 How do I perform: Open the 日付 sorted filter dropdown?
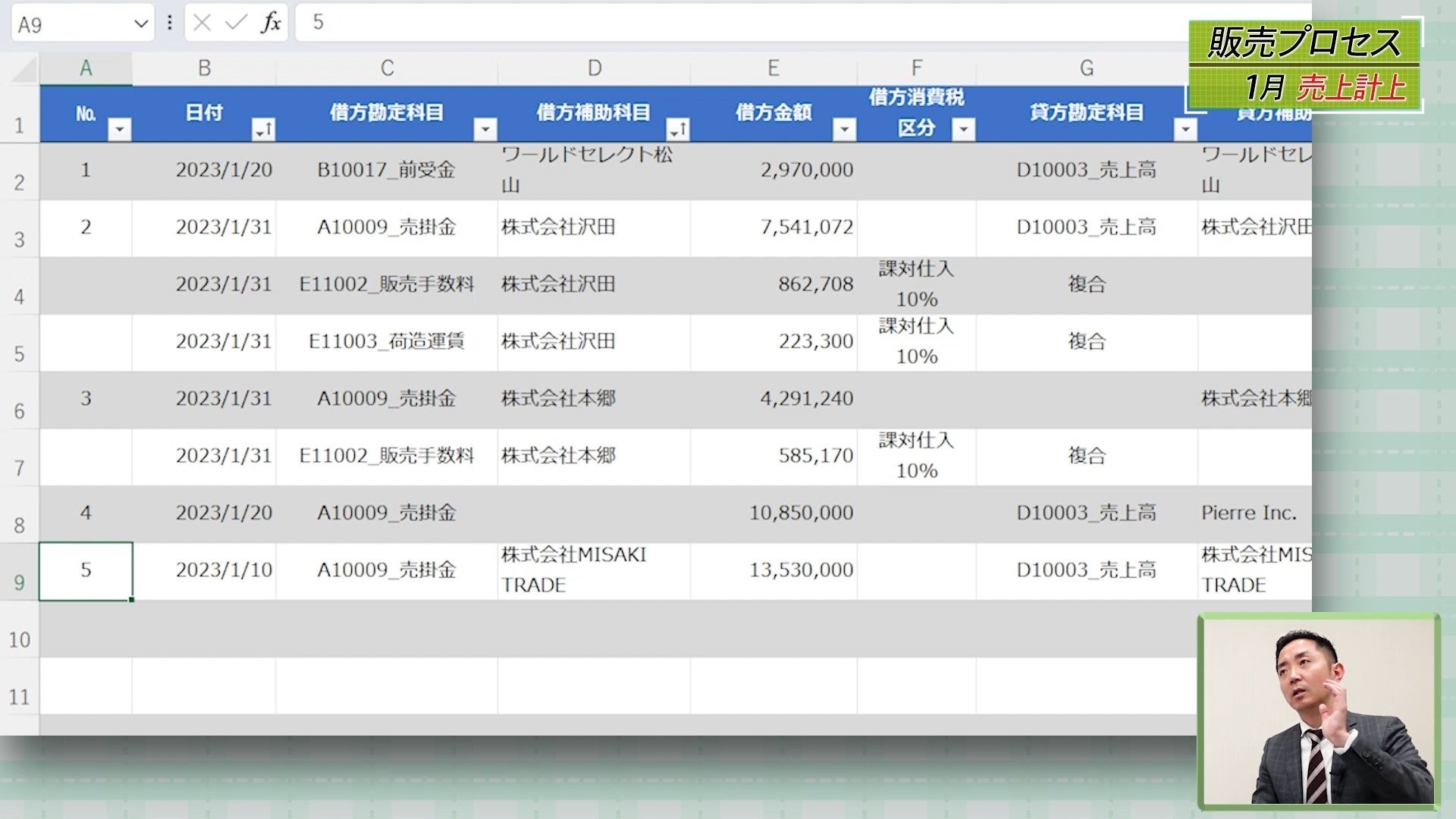[263, 130]
